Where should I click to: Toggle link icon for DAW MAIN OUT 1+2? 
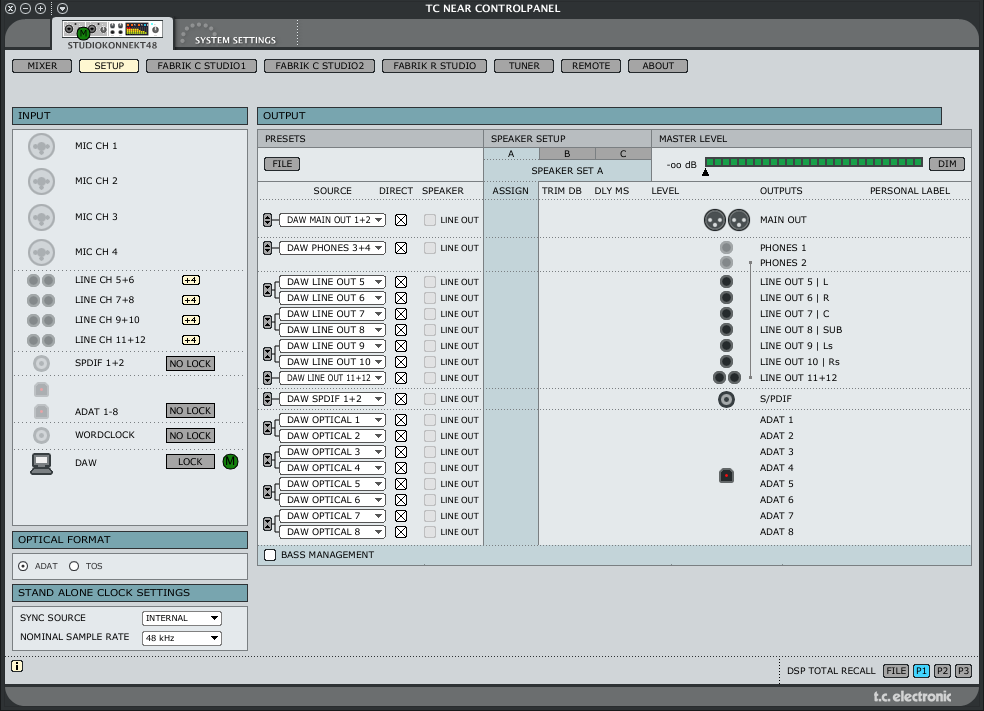click(x=268, y=220)
